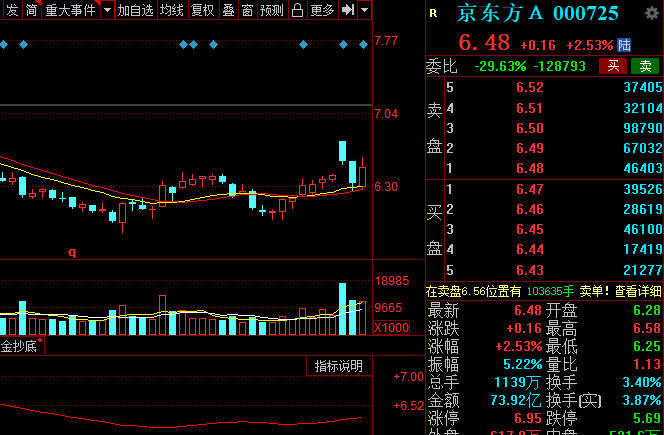664x435 pixels.
Task: Expand the dropdown arrow beside 重大事件
Action: (108, 10)
